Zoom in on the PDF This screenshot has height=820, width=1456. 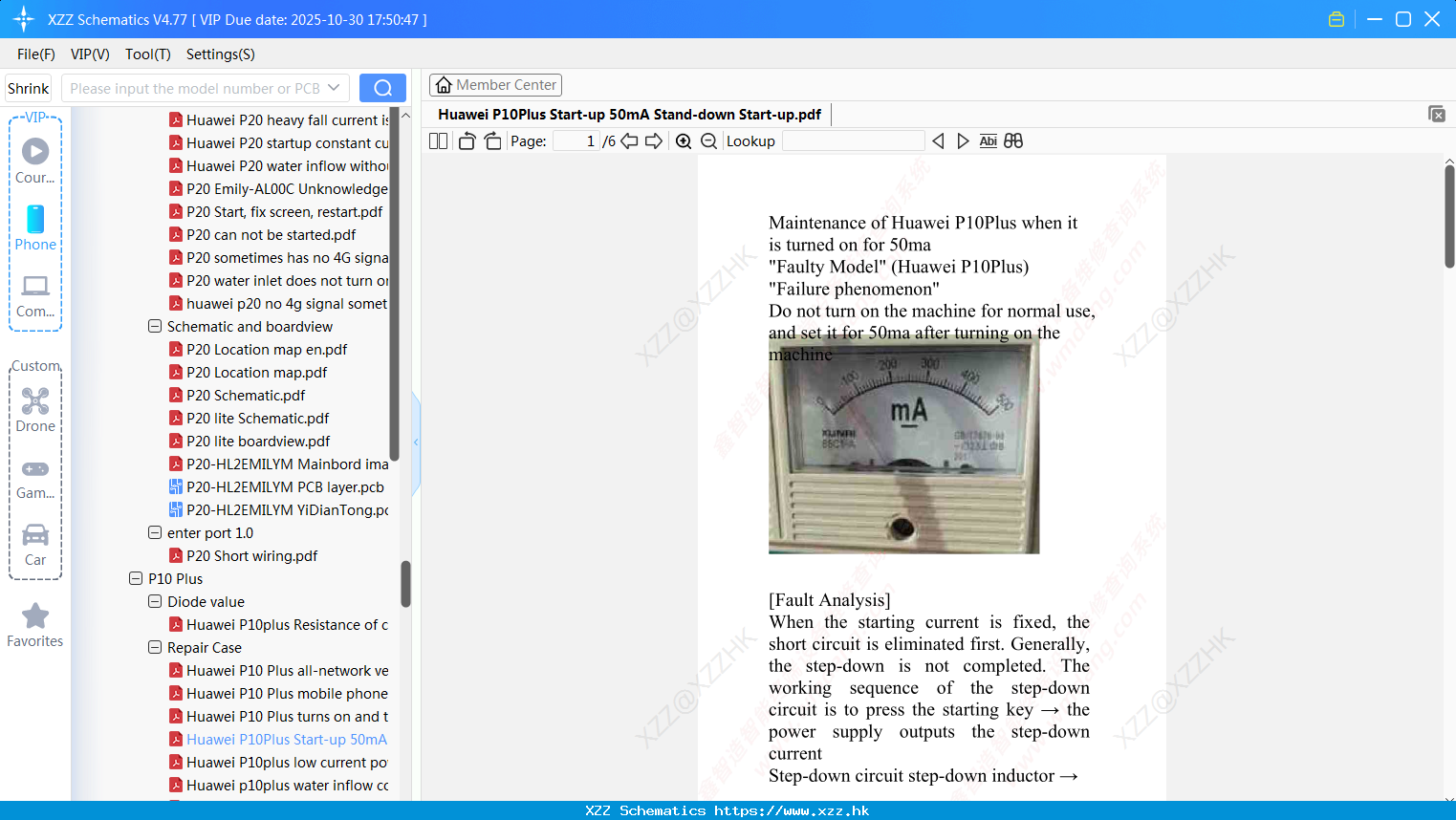(684, 141)
